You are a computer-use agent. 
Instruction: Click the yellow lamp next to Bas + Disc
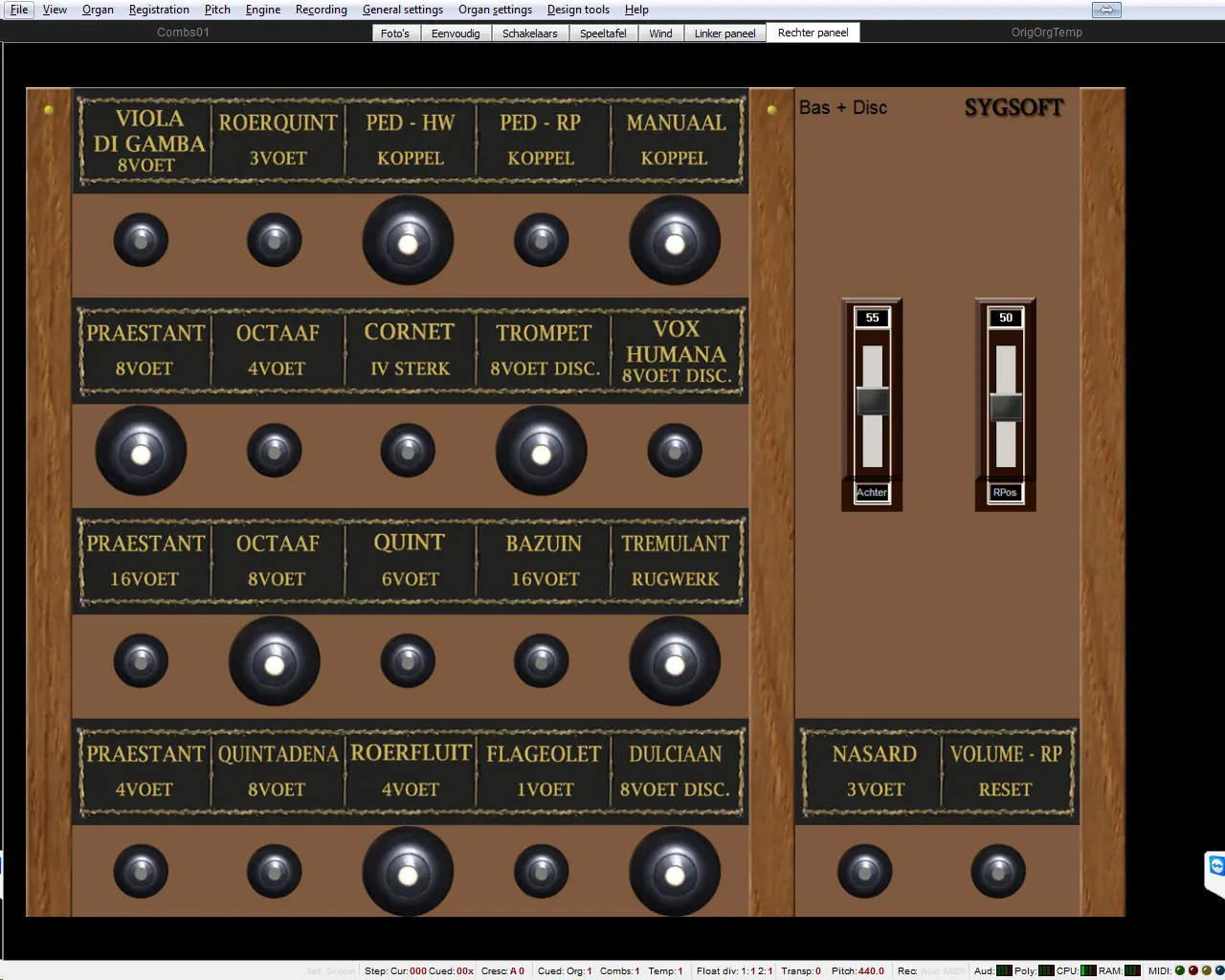coord(772,110)
